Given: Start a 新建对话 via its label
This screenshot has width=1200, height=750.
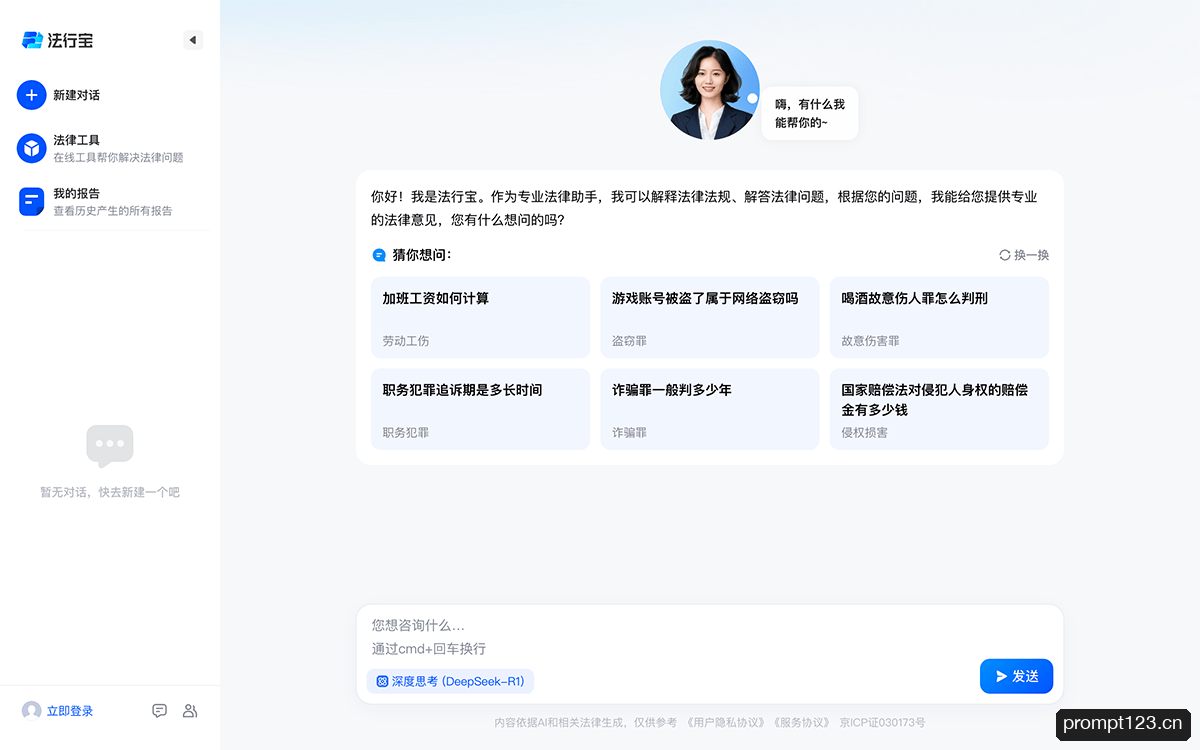Looking at the screenshot, I should [x=76, y=95].
